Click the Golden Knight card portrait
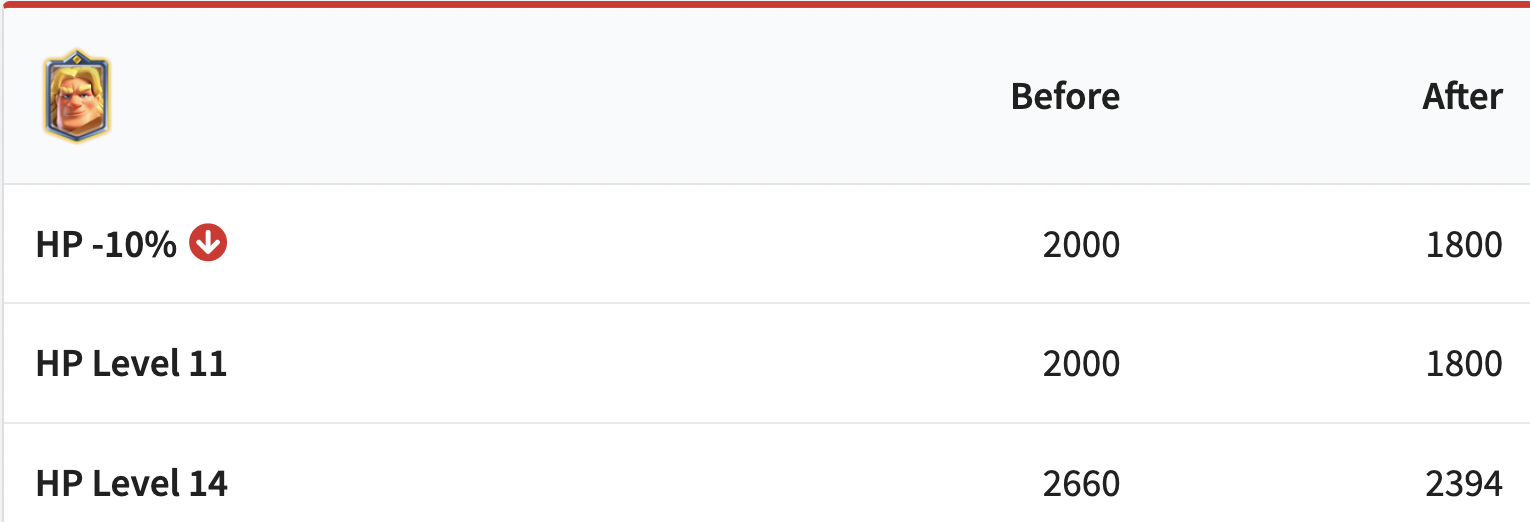1530x522 pixels. pos(77,96)
